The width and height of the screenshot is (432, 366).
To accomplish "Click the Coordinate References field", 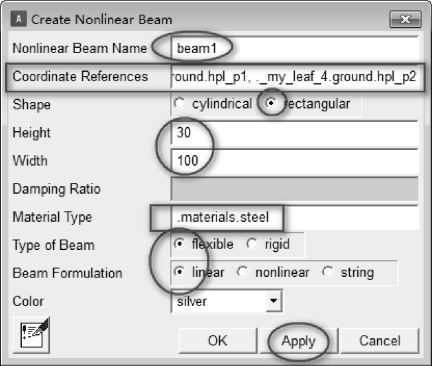I will coord(295,76).
